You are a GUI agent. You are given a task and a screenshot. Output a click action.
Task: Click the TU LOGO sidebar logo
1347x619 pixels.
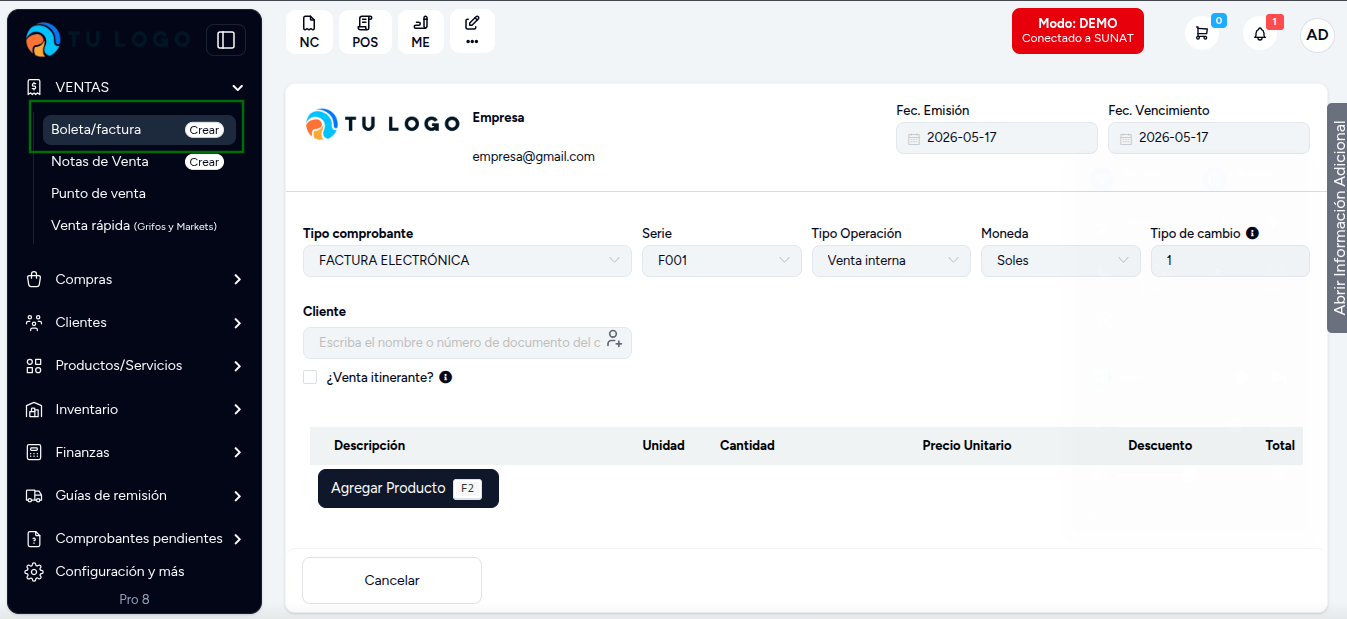click(107, 40)
